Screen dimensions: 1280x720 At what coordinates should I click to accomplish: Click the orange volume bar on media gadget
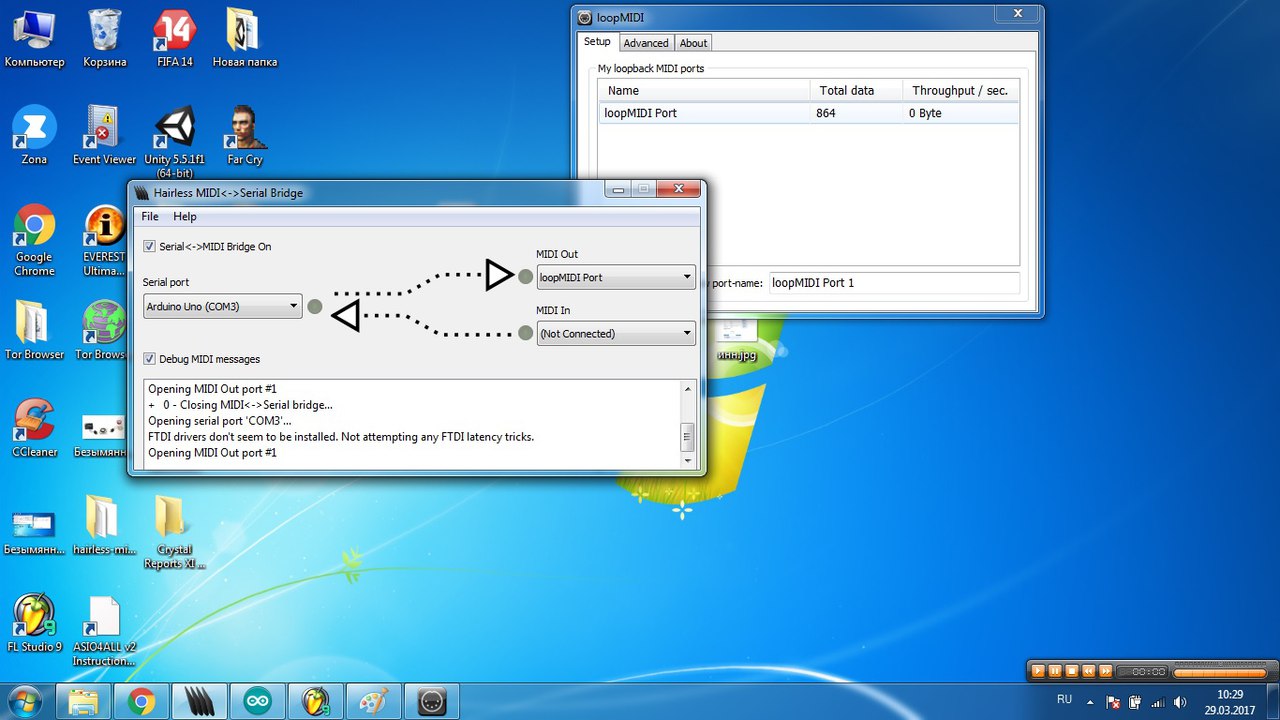click(x=1219, y=671)
